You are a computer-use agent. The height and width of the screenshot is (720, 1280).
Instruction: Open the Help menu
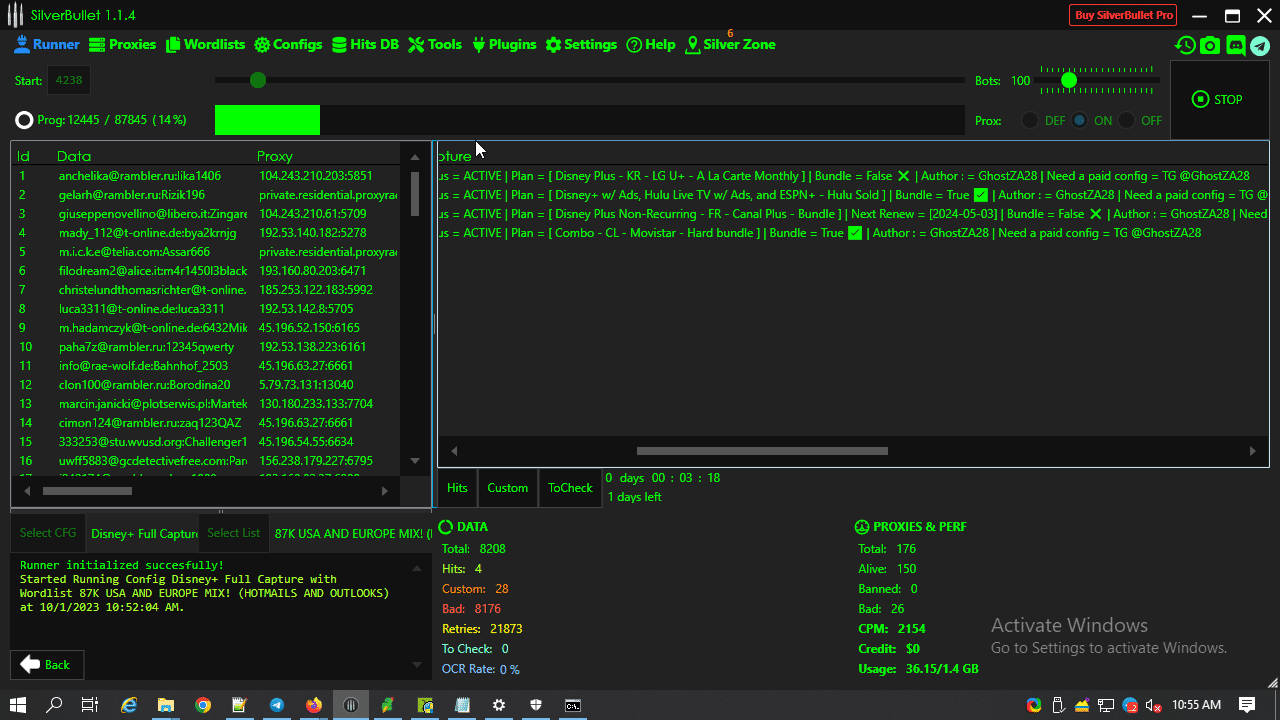click(x=651, y=45)
